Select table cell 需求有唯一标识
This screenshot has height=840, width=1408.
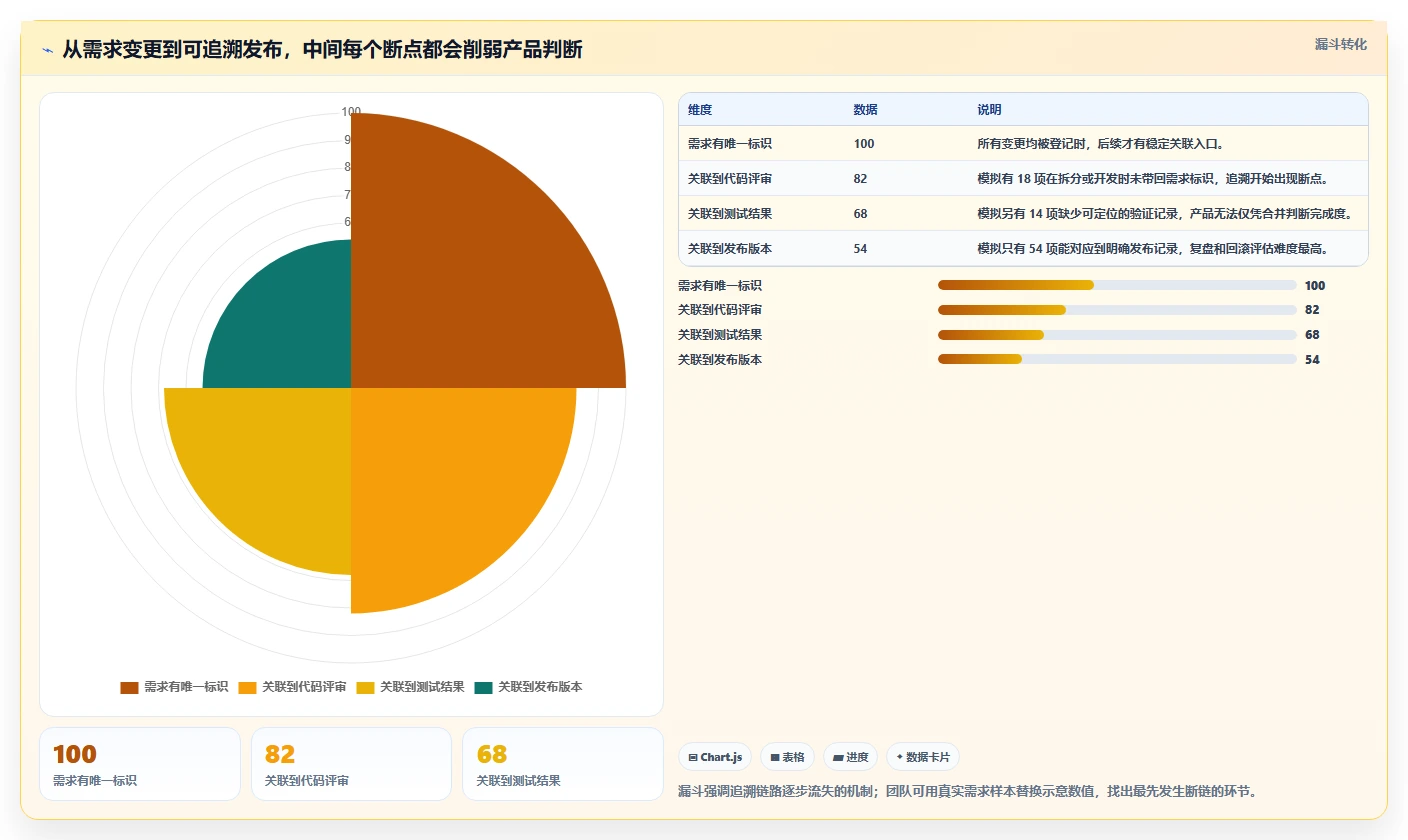point(729,144)
